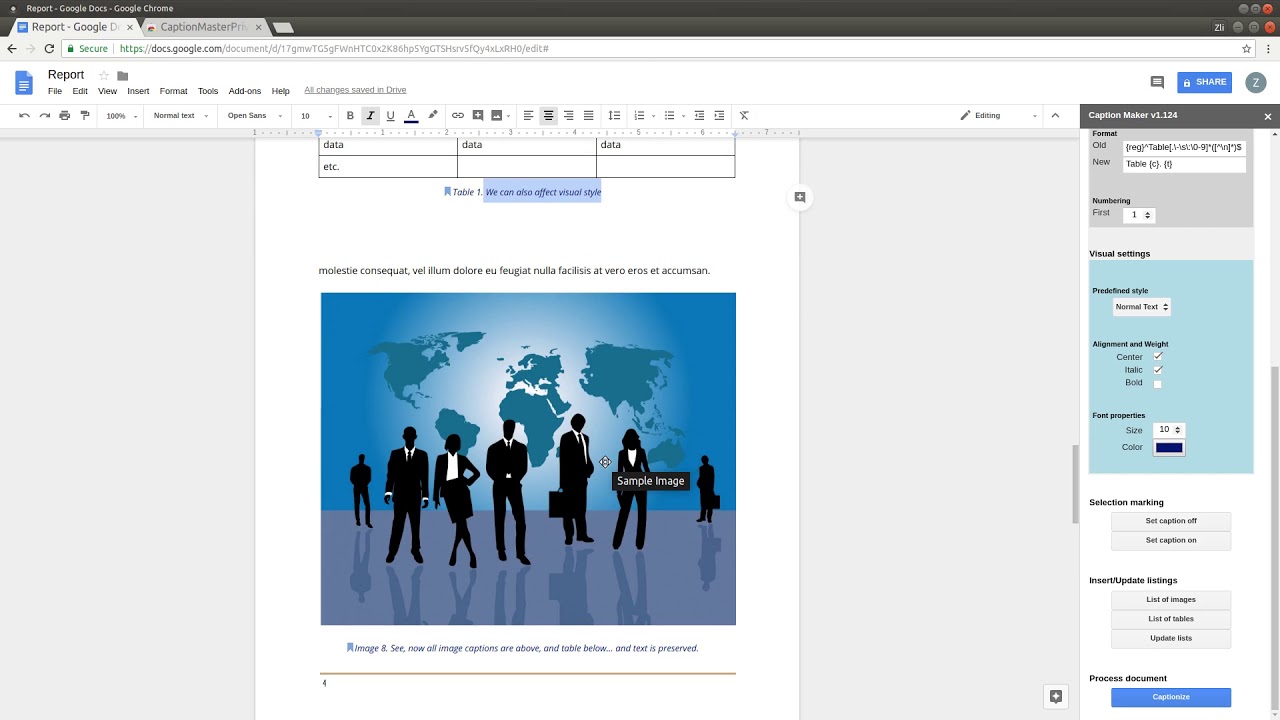Image resolution: width=1280 pixels, height=720 pixels.
Task: Click the List of tables button
Action: [x=1171, y=619]
